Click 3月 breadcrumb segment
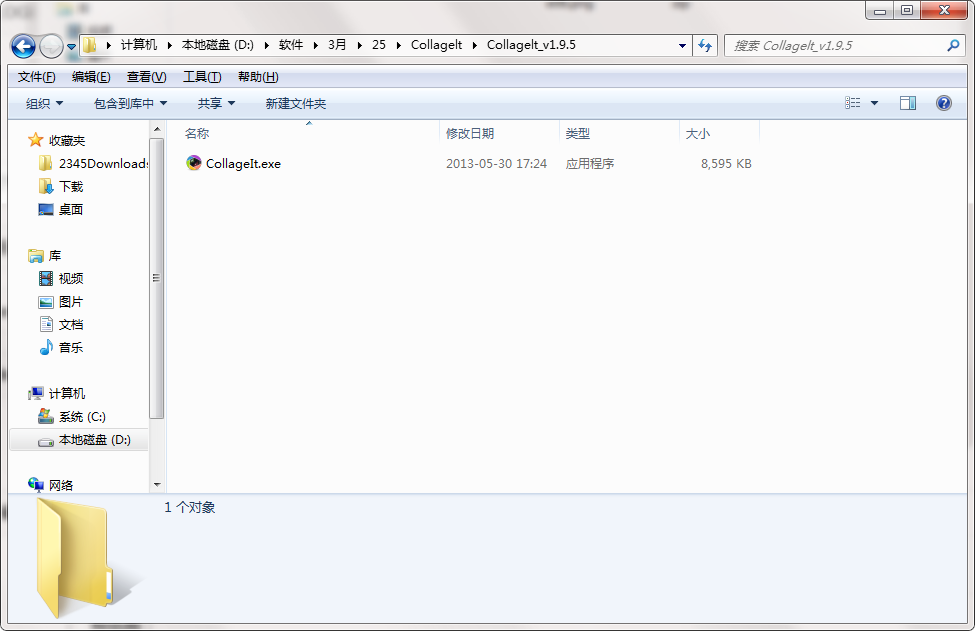 pyautogui.click(x=337, y=45)
